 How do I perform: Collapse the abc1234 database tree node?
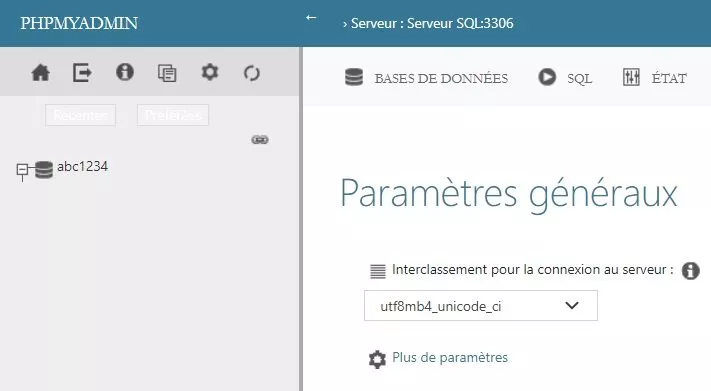pyautogui.click(x=22, y=170)
